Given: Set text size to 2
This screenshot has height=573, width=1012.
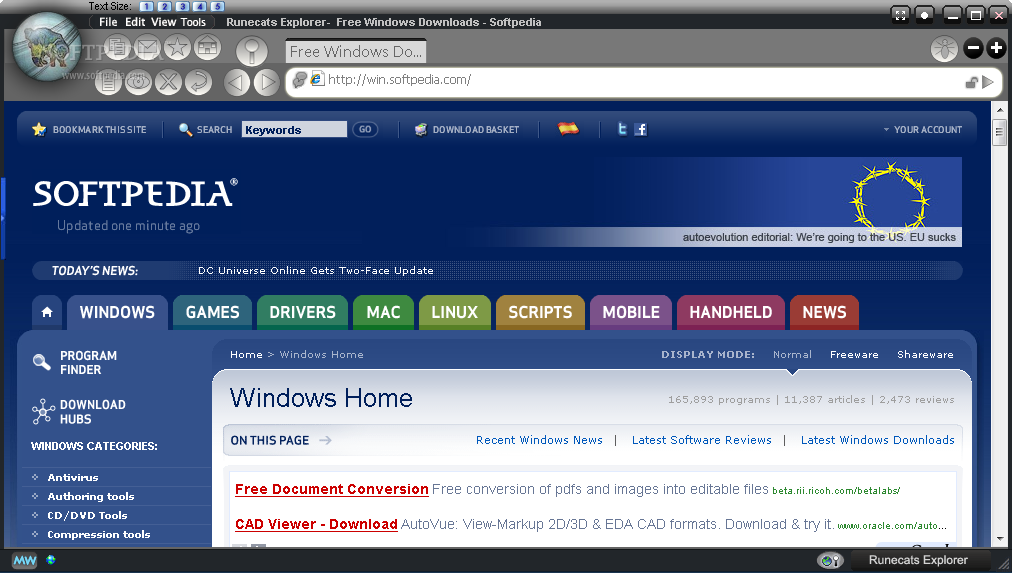Looking at the screenshot, I should pos(165,6).
